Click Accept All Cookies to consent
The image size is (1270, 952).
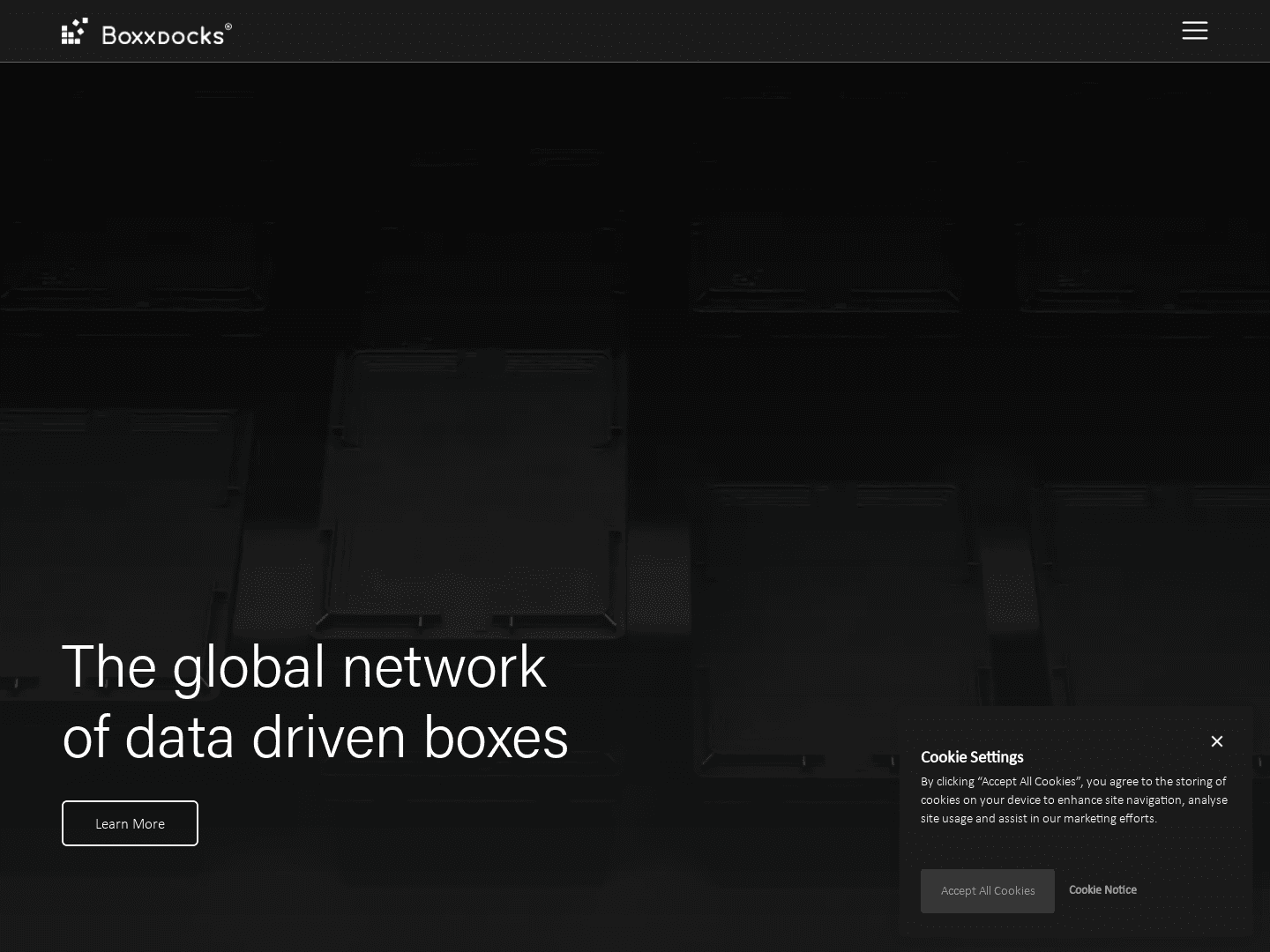pyautogui.click(x=988, y=890)
